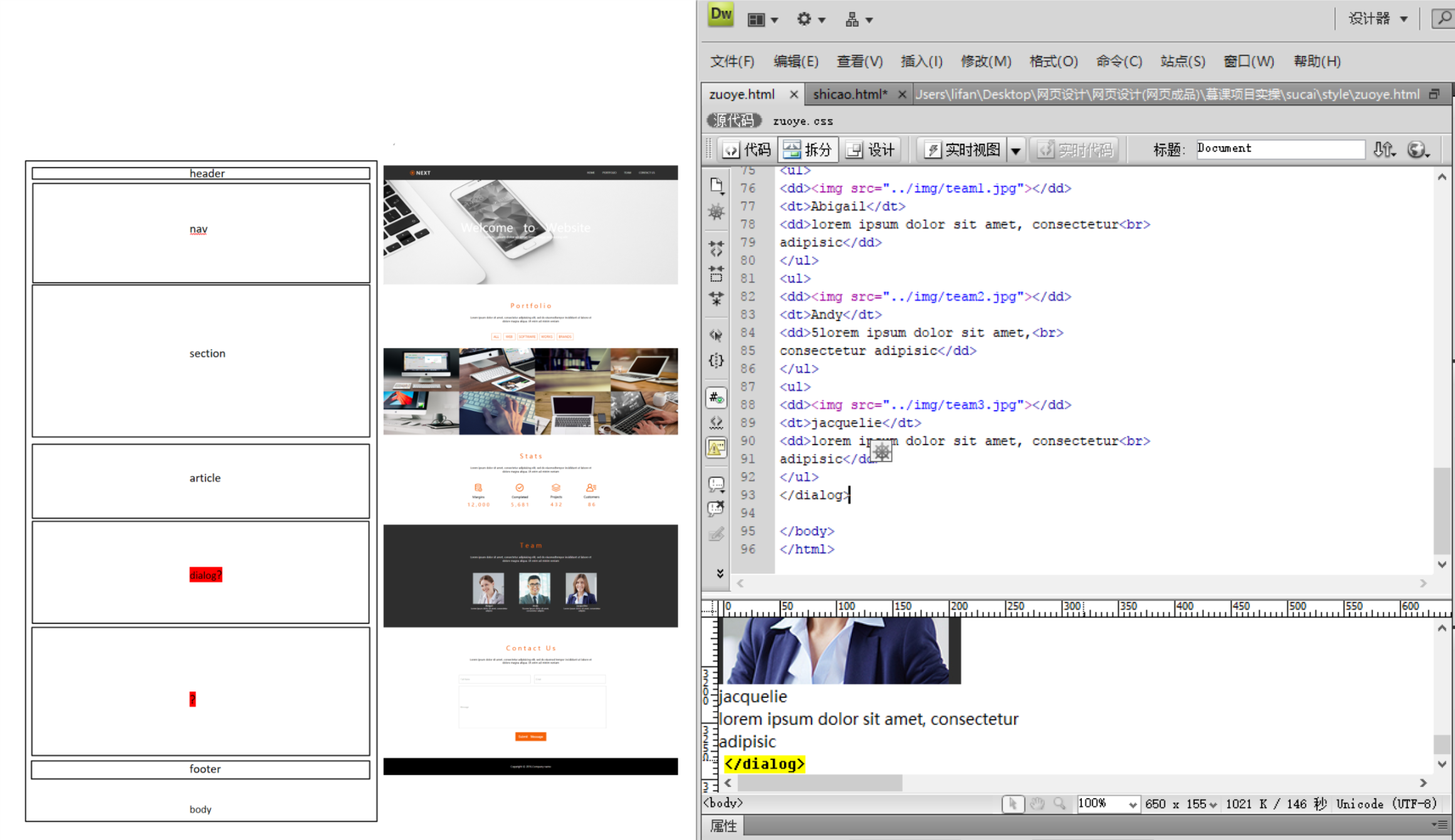Screen dimensions: 1455x840
Task: Open 设计器 workspace switcher dropdown
Action: pos(1378,19)
